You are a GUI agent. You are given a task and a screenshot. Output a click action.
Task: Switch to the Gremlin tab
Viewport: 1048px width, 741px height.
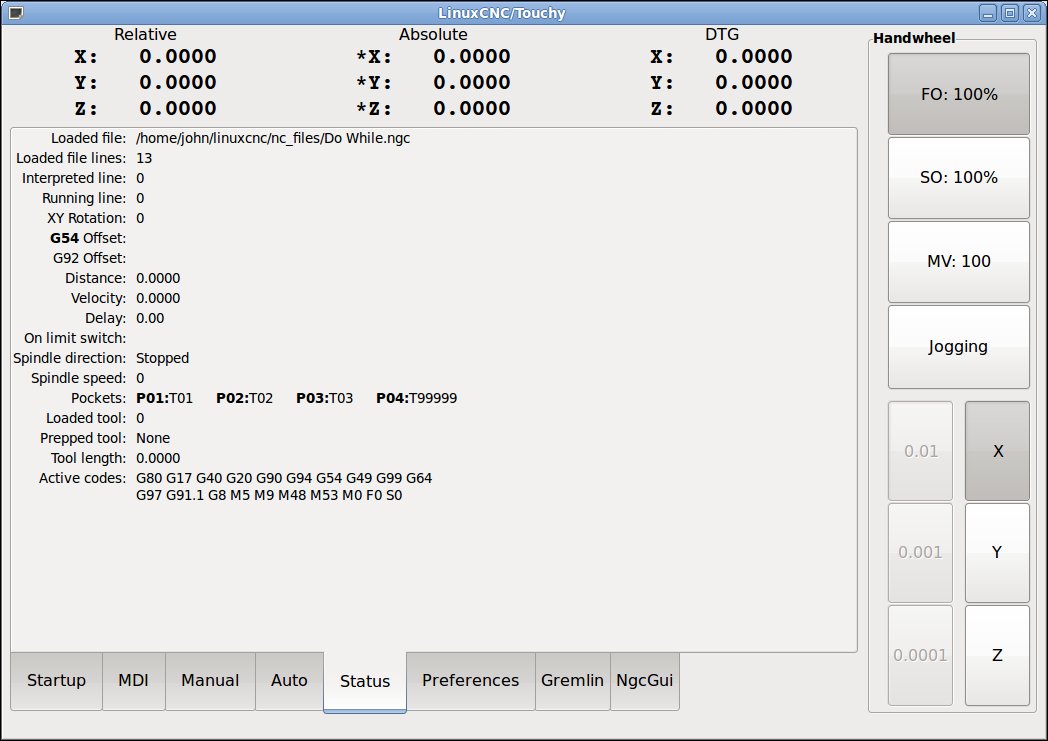[x=572, y=681]
